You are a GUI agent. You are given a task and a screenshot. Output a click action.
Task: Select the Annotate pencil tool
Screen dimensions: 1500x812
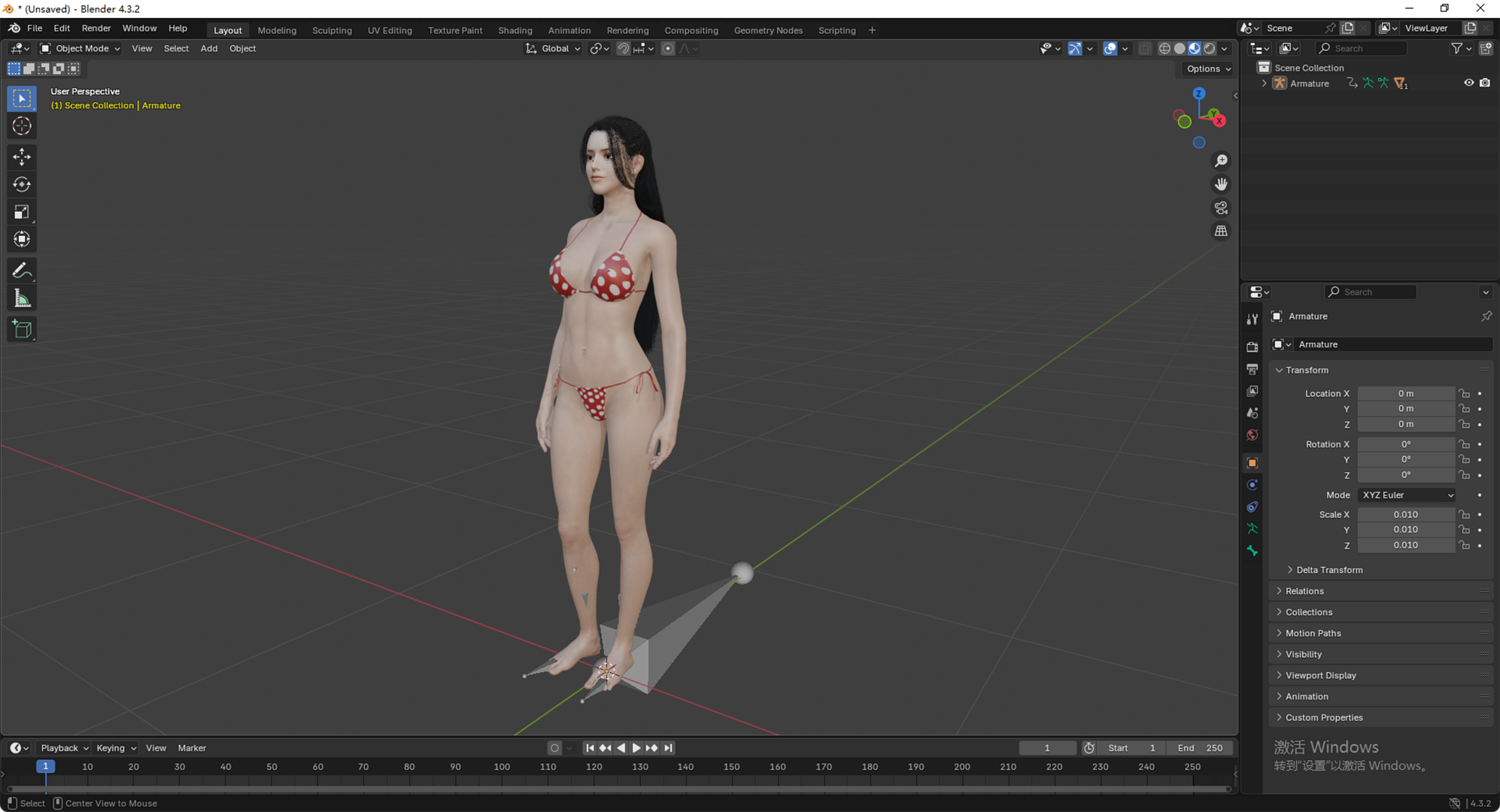22,270
